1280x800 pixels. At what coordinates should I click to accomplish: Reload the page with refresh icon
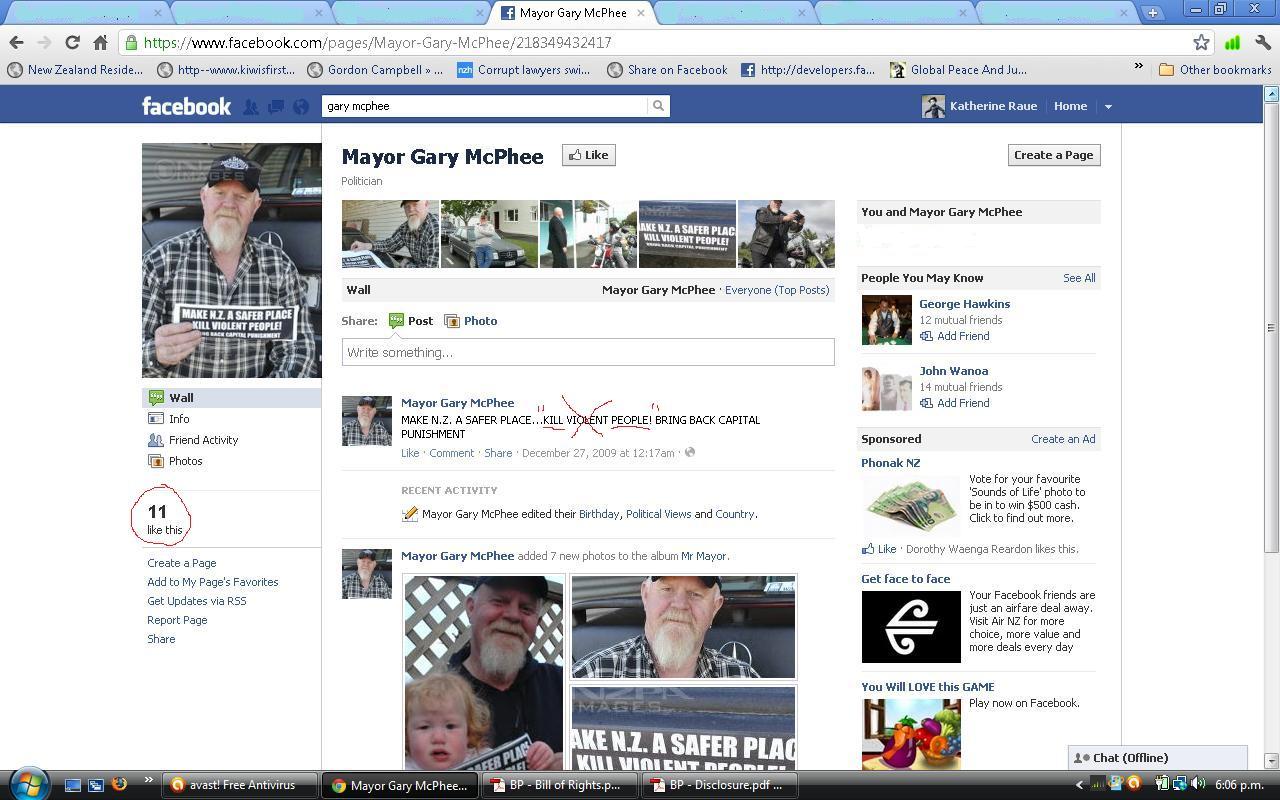[72, 42]
